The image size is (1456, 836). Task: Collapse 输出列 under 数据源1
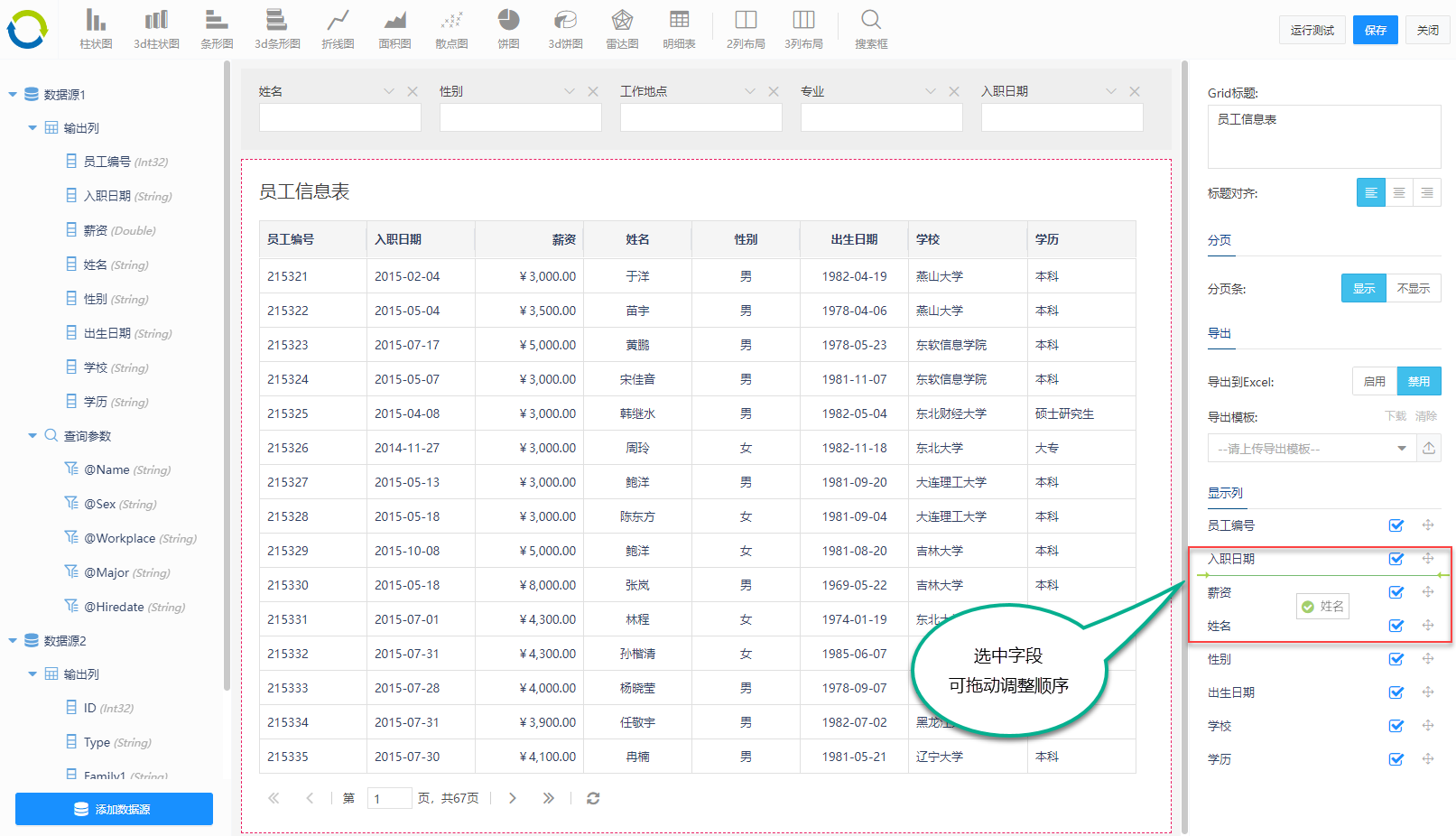[x=32, y=128]
